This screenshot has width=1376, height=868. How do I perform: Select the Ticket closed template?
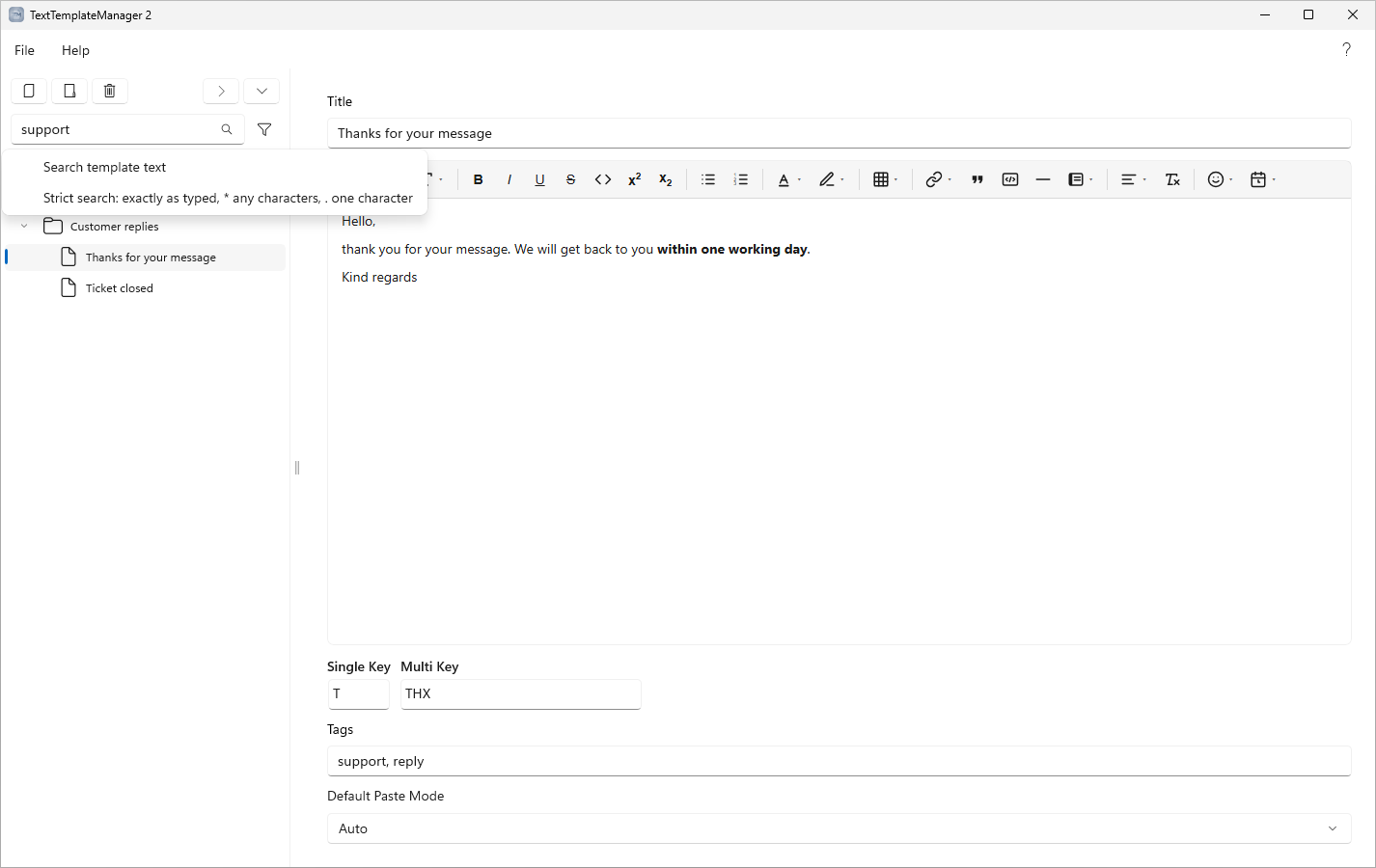146,288
